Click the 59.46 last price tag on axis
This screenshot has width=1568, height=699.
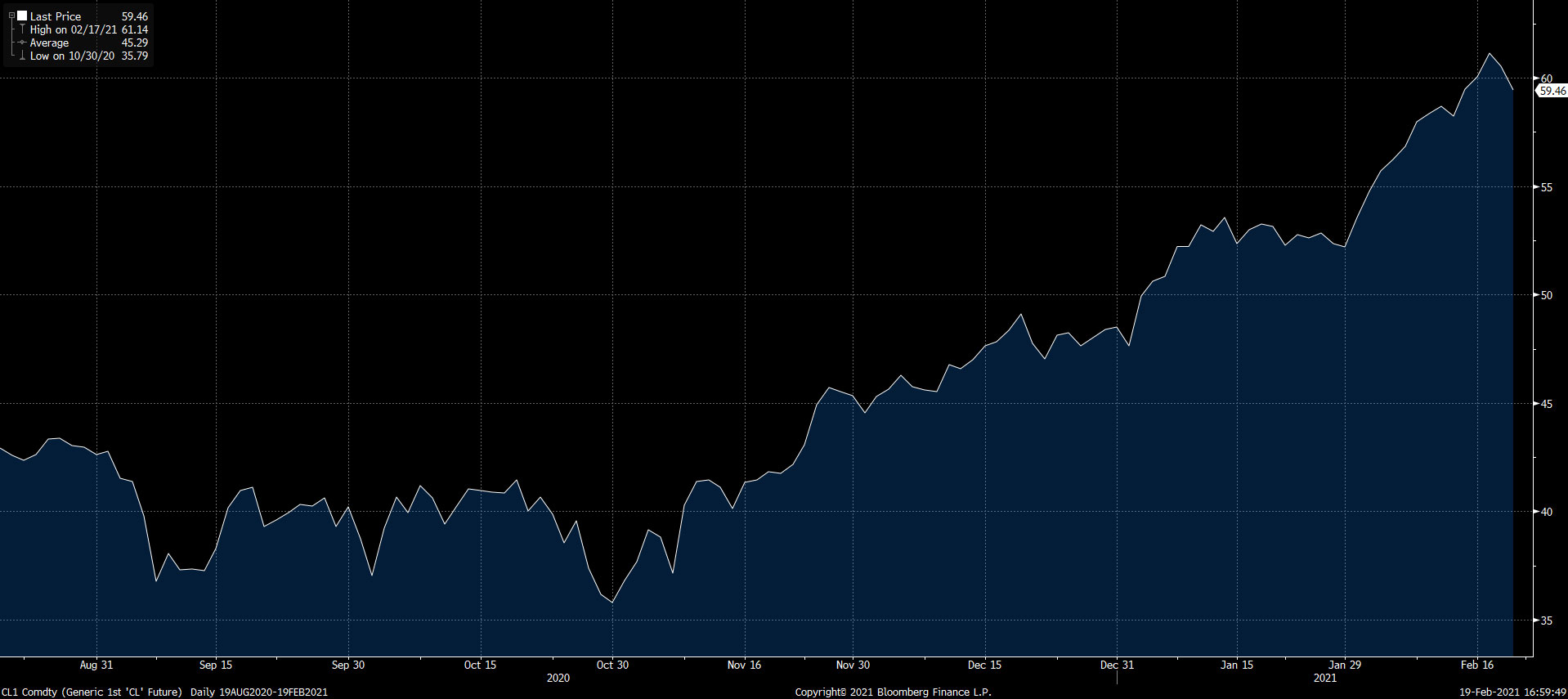click(1552, 91)
